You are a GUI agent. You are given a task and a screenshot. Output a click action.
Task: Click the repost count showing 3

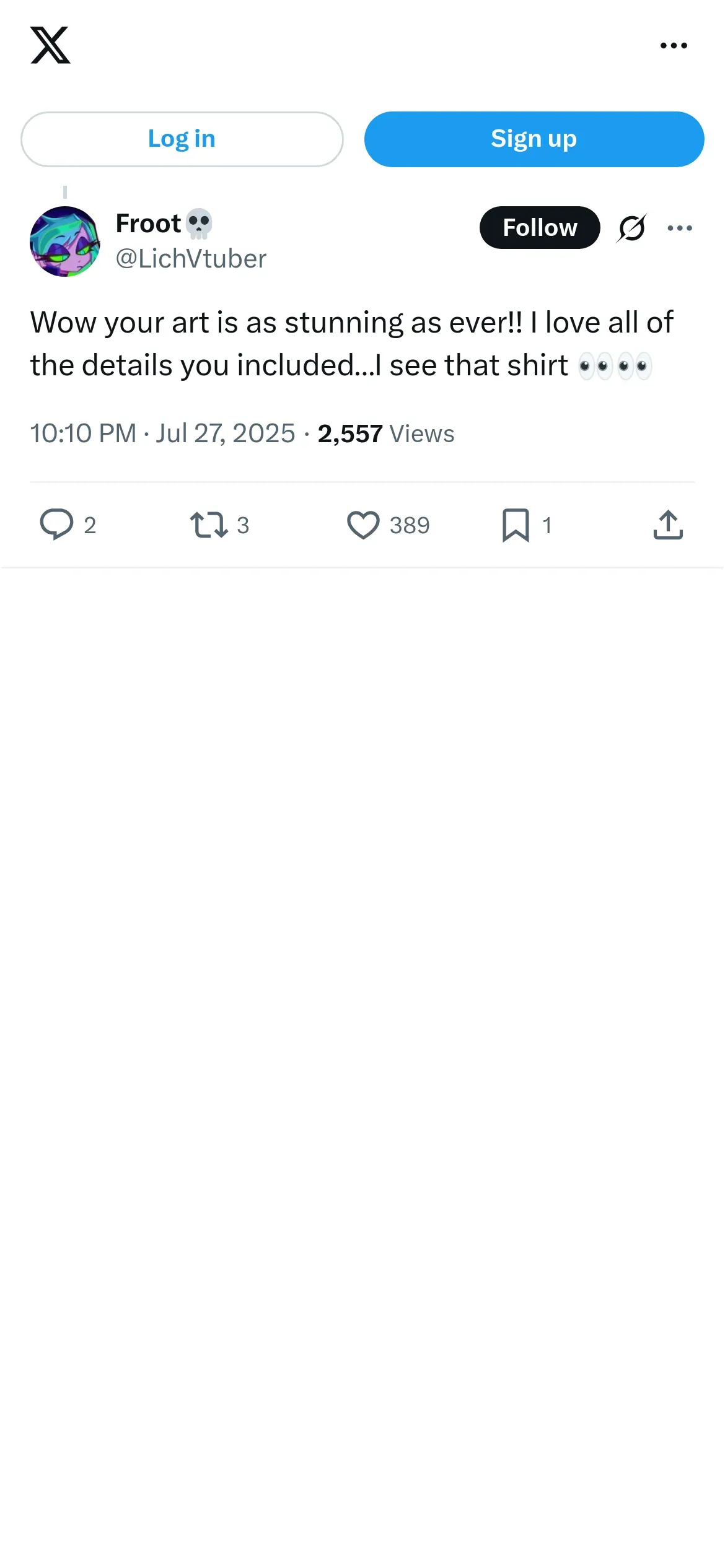(x=243, y=525)
